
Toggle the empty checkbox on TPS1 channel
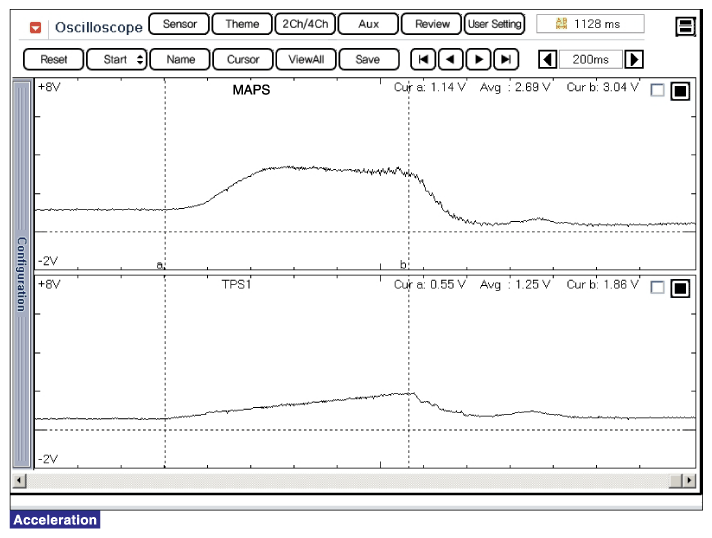[x=657, y=288]
